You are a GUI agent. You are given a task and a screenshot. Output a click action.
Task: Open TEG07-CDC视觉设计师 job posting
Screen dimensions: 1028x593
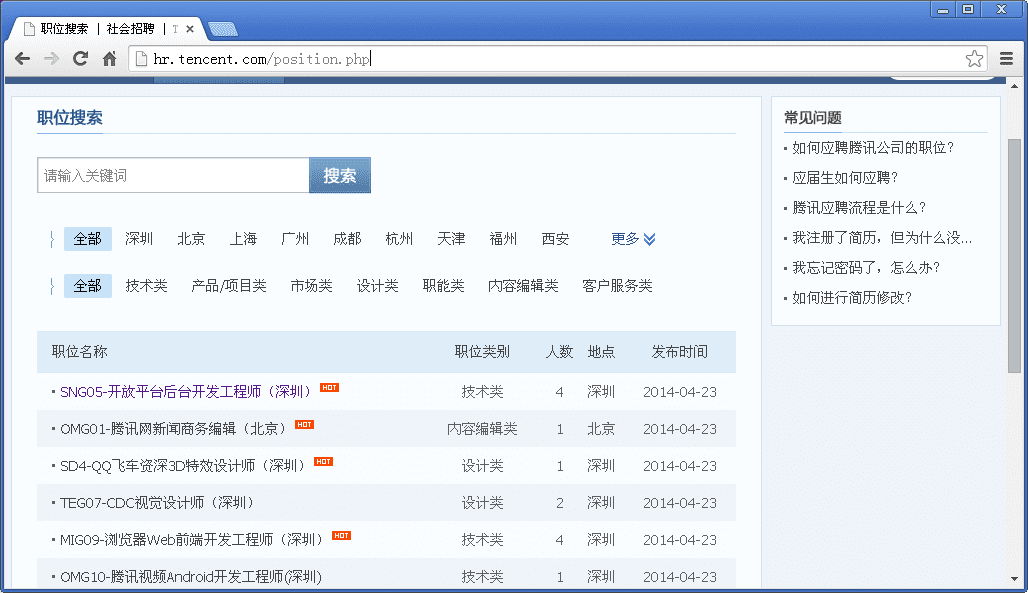(158, 503)
